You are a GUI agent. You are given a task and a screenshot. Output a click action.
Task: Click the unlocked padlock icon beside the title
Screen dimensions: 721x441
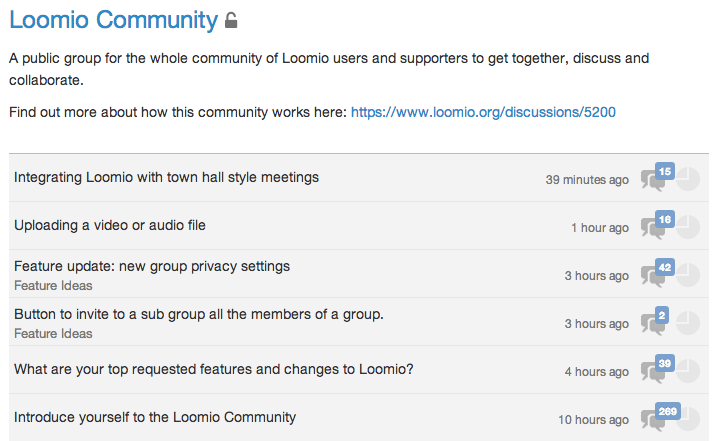pyautogui.click(x=231, y=21)
